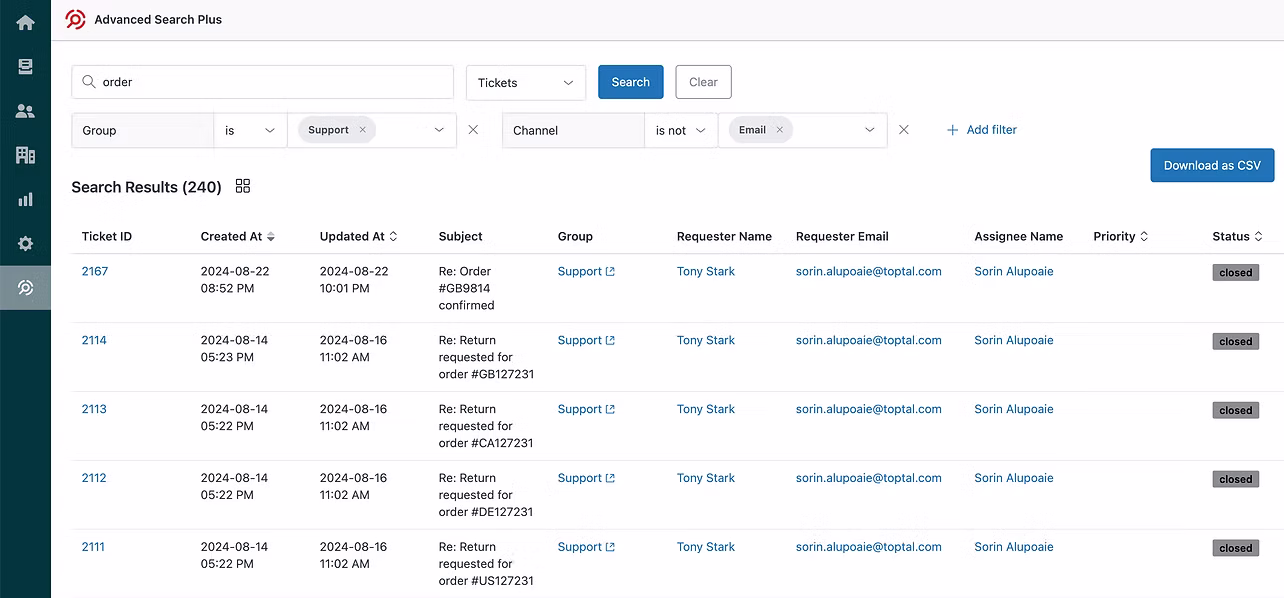Open the Views inbox icon in sidebar

tap(25, 67)
